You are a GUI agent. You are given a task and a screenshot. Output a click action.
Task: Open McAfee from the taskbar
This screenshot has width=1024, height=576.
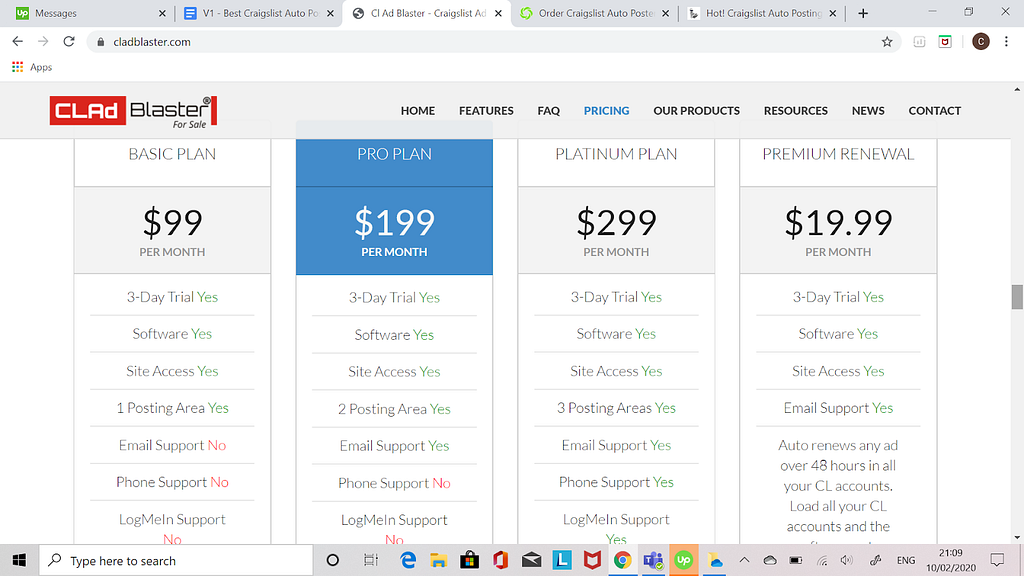592,560
